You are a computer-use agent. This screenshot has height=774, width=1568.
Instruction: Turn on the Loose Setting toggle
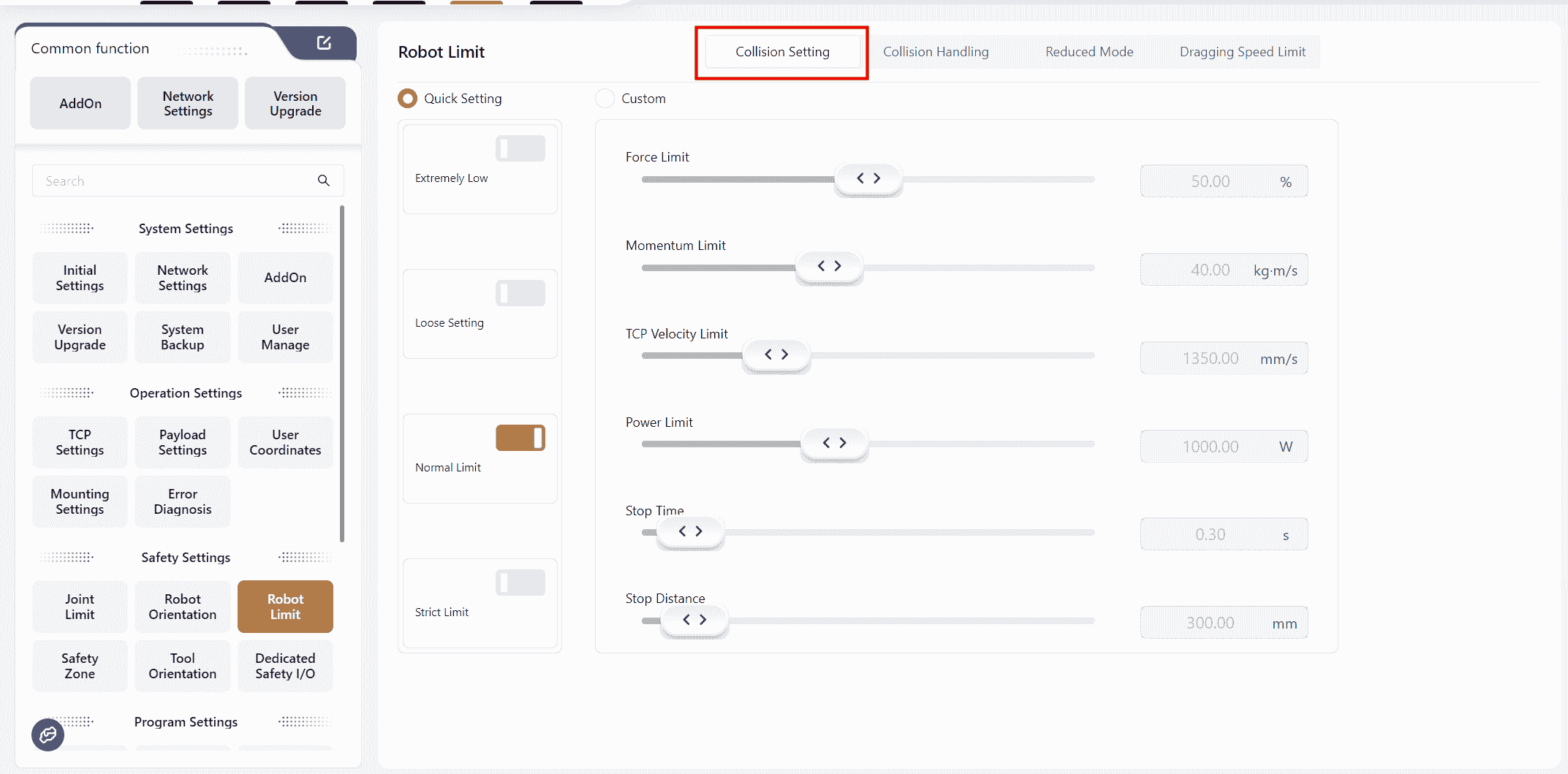pyautogui.click(x=520, y=293)
